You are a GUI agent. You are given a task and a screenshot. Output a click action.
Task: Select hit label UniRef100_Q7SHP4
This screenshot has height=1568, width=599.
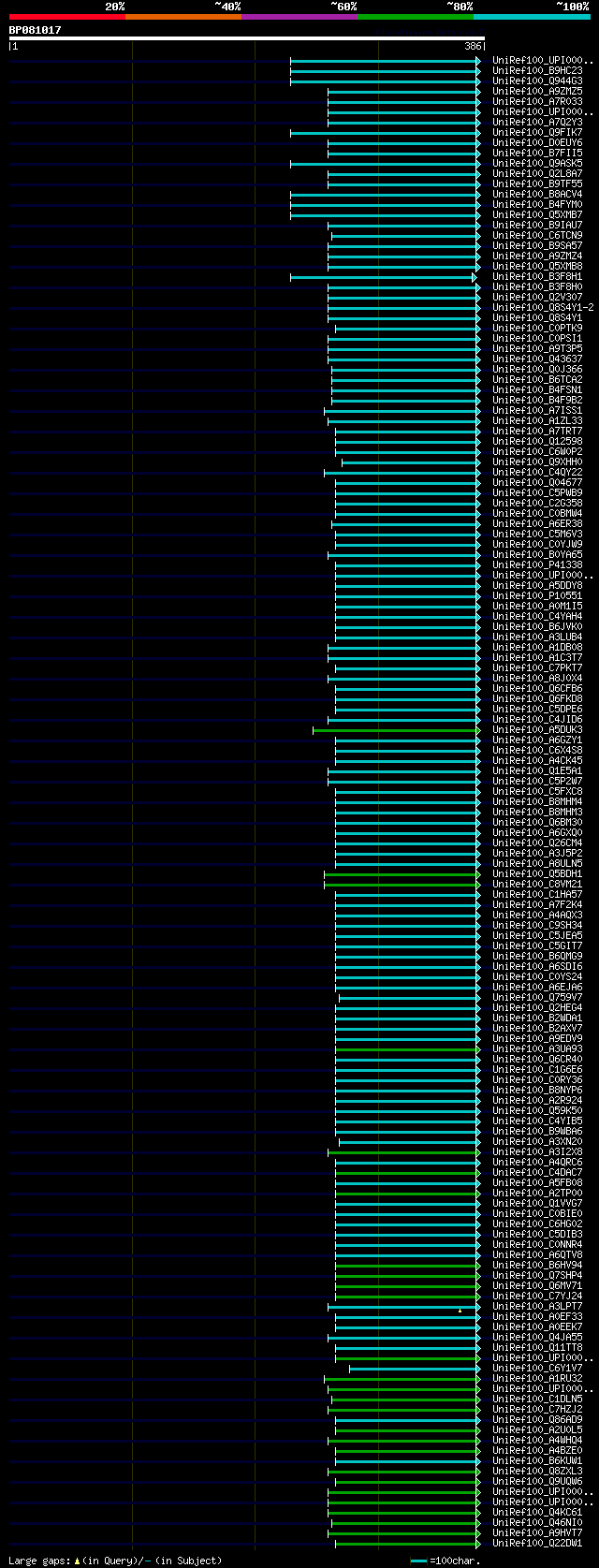click(537, 1275)
